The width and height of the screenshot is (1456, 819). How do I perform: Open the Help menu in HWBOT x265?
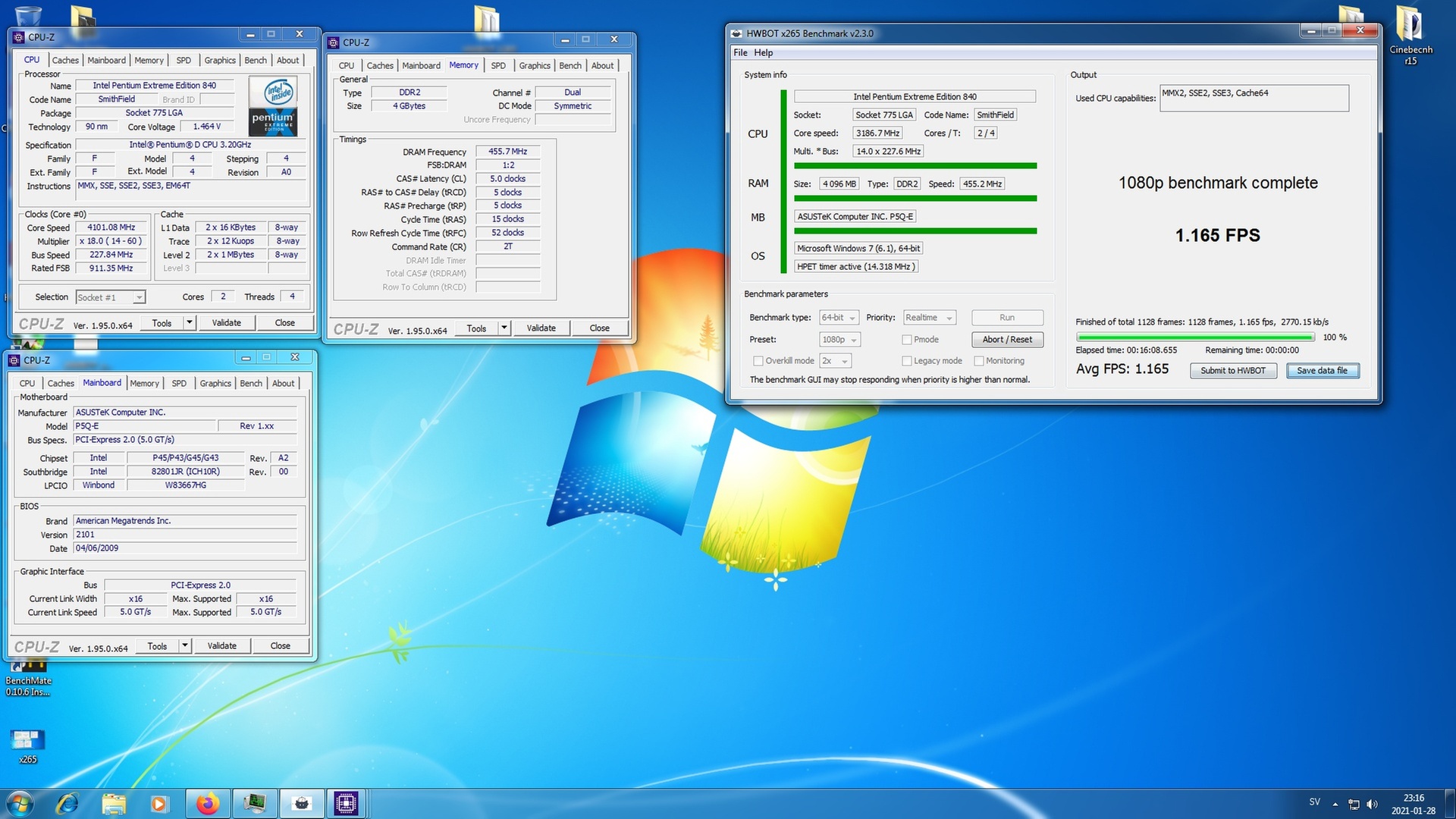764,52
